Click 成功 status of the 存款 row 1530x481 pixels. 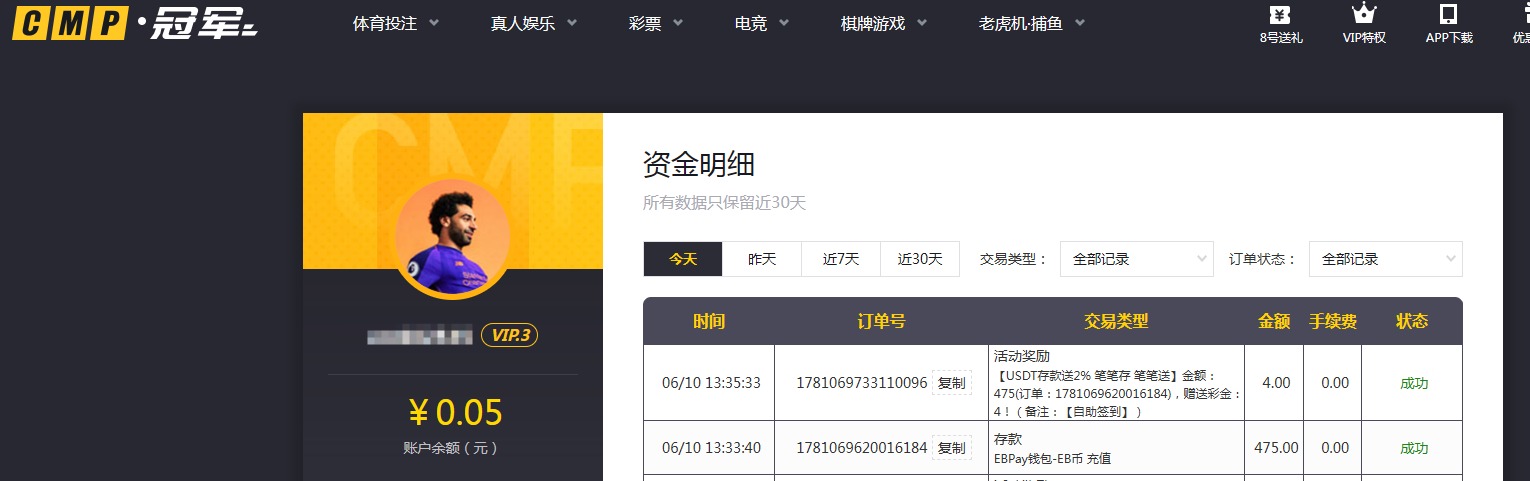1414,448
